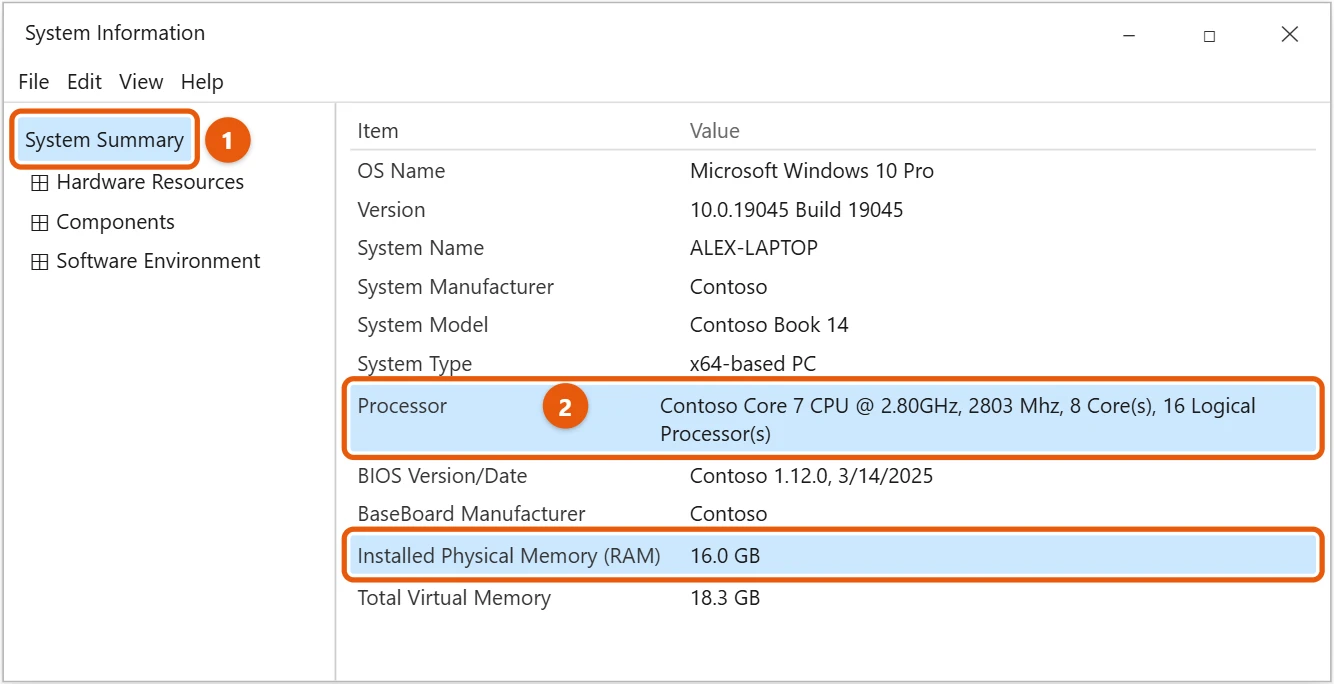The width and height of the screenshot is (1334, 684).
Task: Minimize the System Information window
Action: click(1129, 35)
